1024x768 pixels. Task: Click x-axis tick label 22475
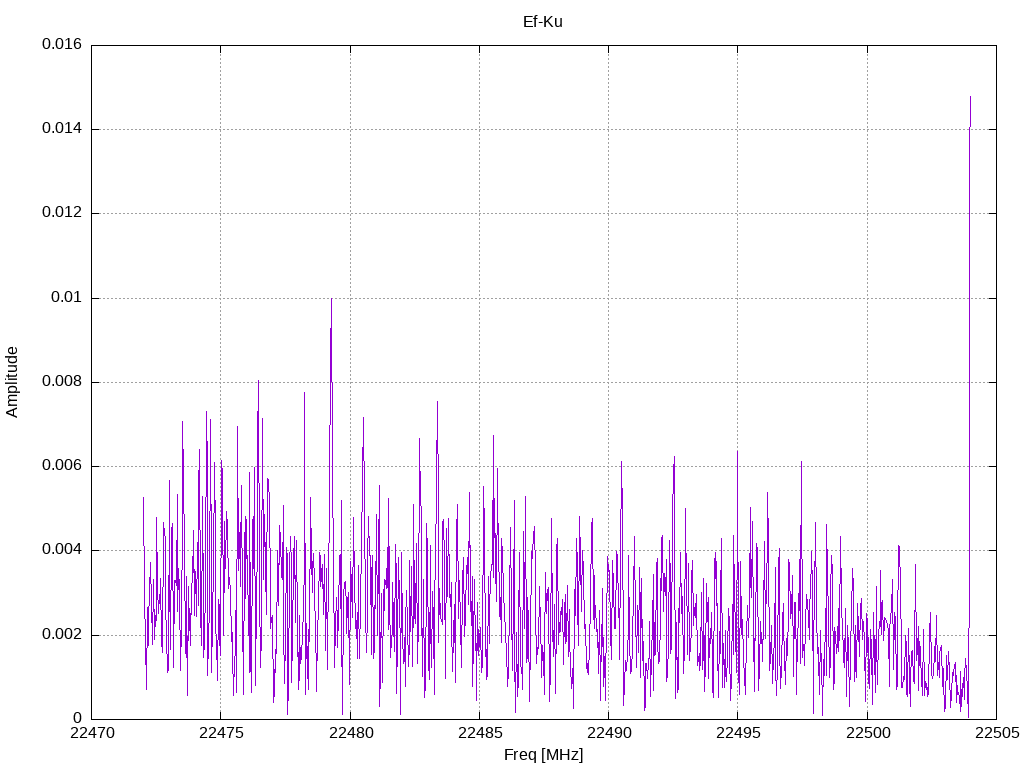221,733
